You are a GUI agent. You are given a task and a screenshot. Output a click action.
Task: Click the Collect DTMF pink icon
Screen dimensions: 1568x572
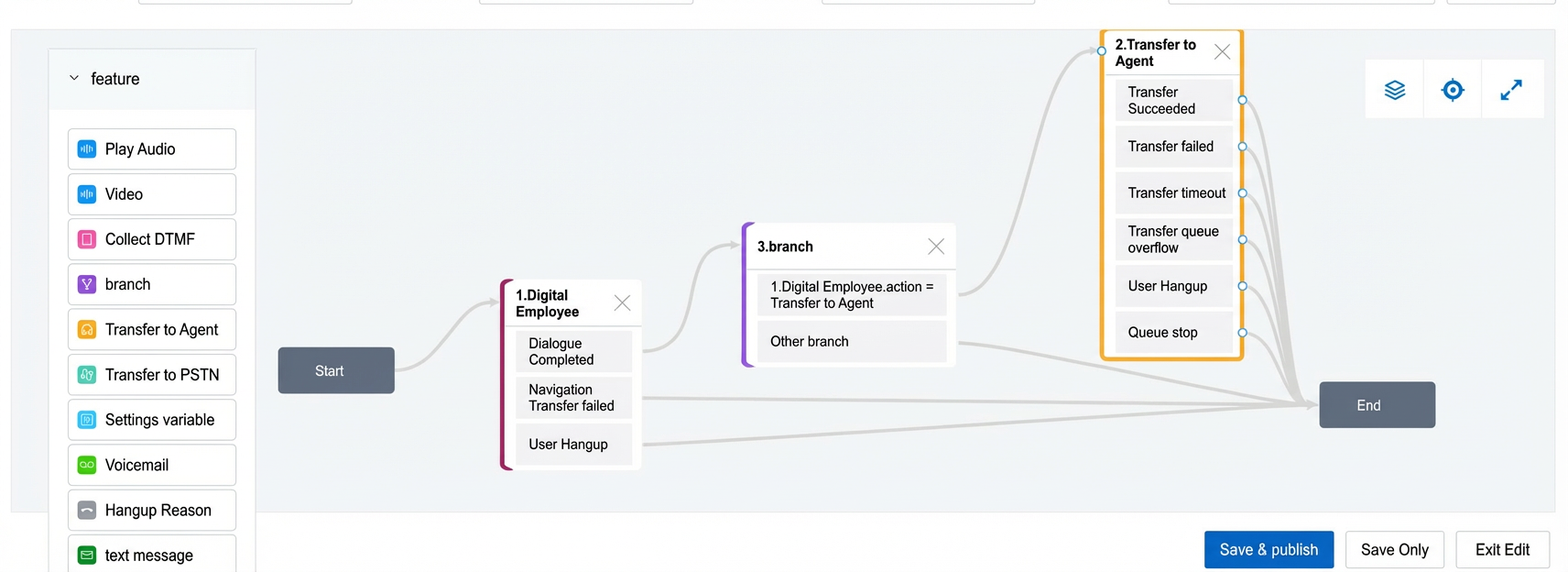click(87, 239)
